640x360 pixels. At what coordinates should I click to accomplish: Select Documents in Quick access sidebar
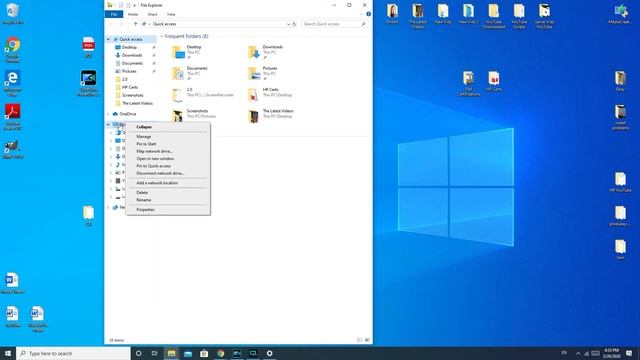132,63
